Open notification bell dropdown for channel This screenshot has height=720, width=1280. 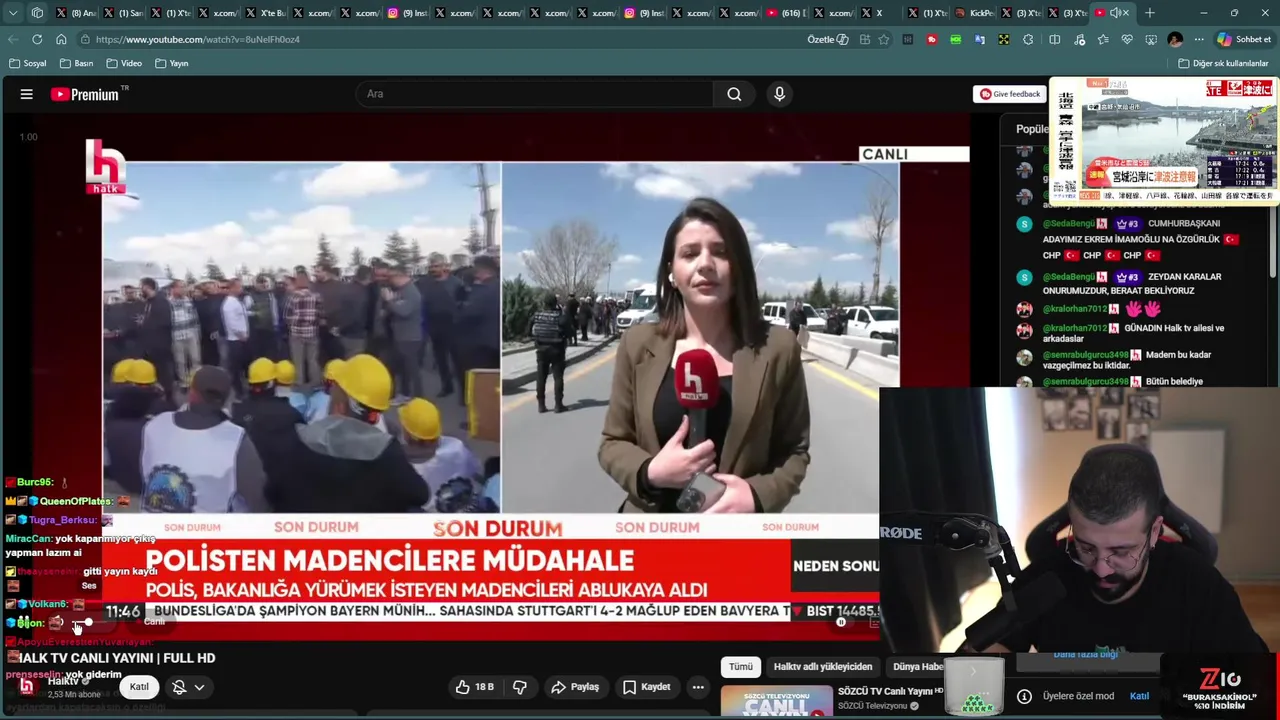coord(188,687)
